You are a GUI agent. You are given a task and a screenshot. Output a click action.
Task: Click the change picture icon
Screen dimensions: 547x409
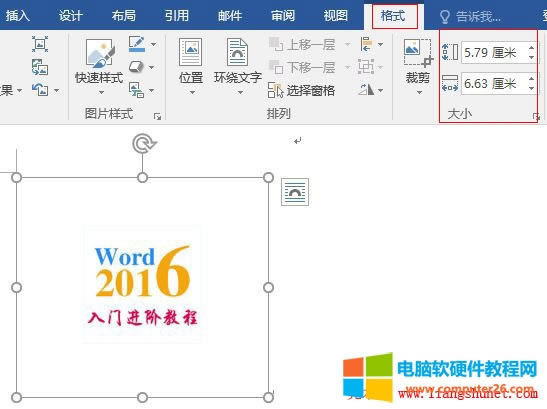(x=40, y=67)
